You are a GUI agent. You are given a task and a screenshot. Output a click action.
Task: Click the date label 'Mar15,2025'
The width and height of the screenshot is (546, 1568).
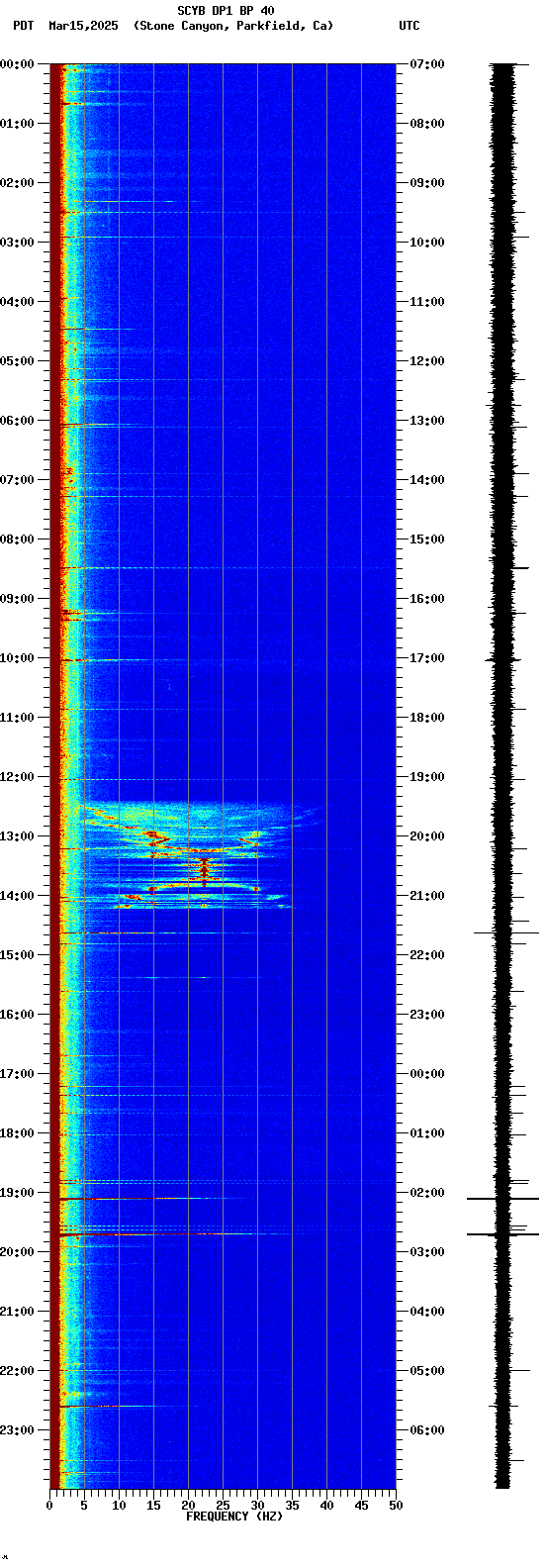coord(83,26)
